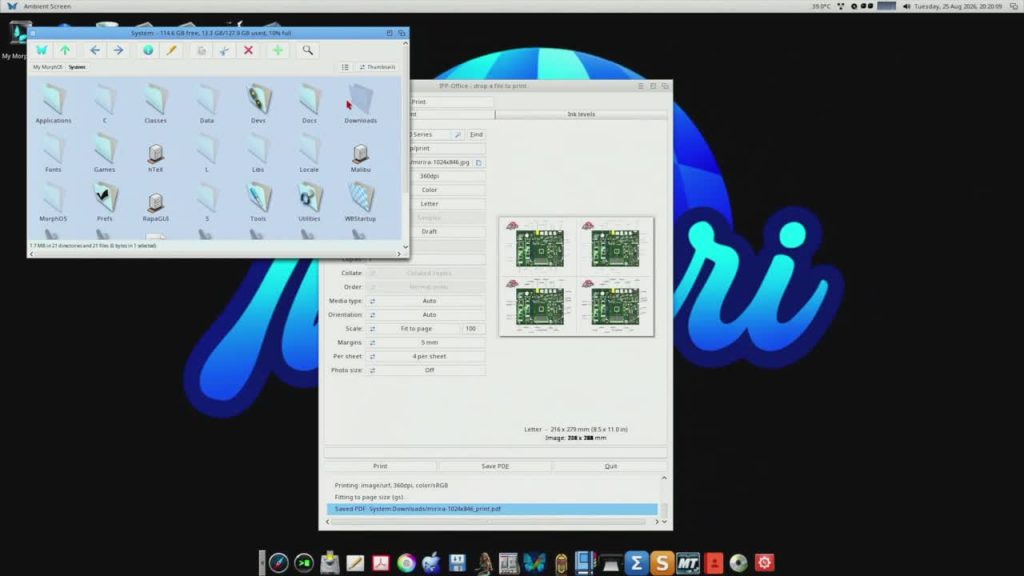The height and width of the screenshot is (576, 1024).
Task: Click the file chooser icon next to jpg filename
Action: pyautogui.click(x=479, y=162)
